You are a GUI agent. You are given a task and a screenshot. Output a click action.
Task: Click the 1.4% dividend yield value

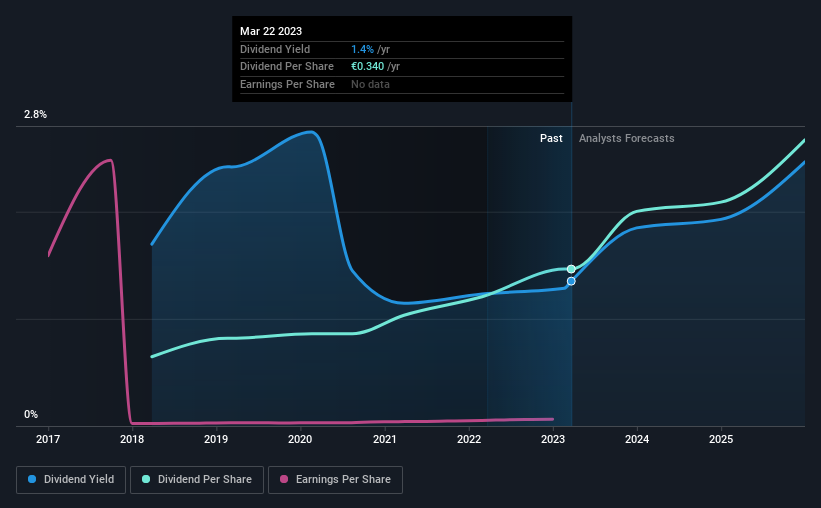point(362,49)
